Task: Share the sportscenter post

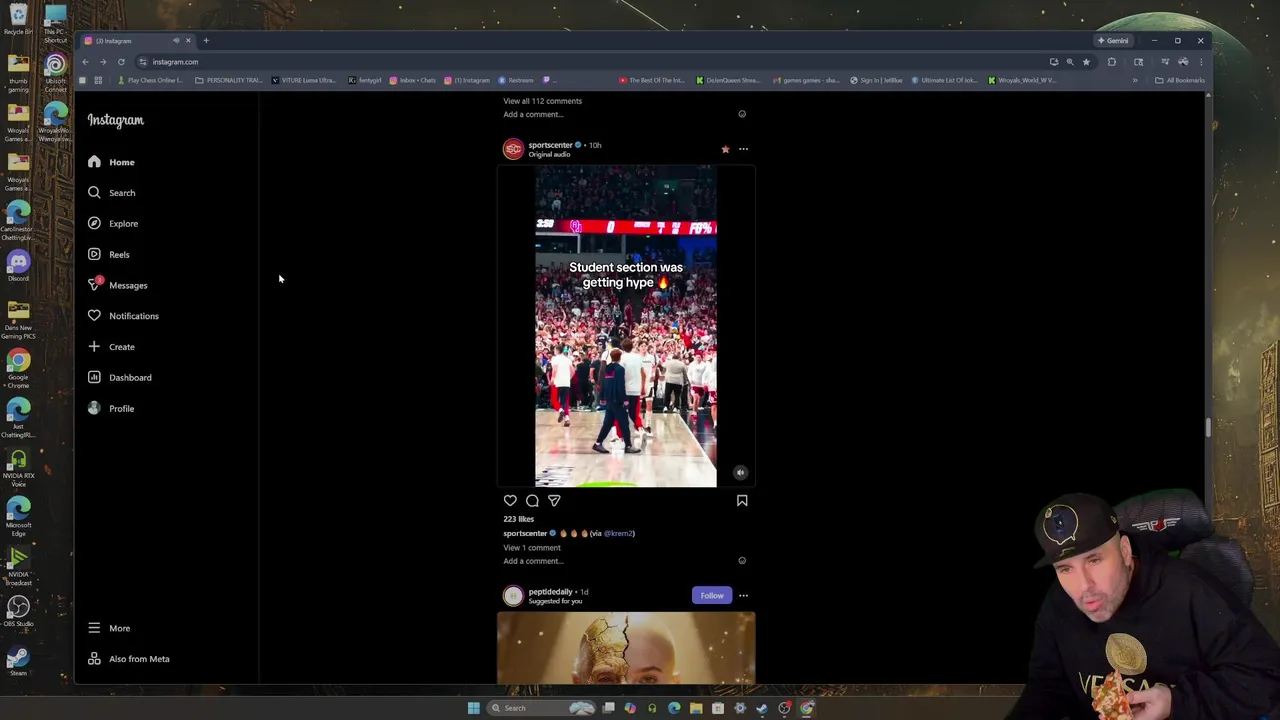Action: coord(554,500)
